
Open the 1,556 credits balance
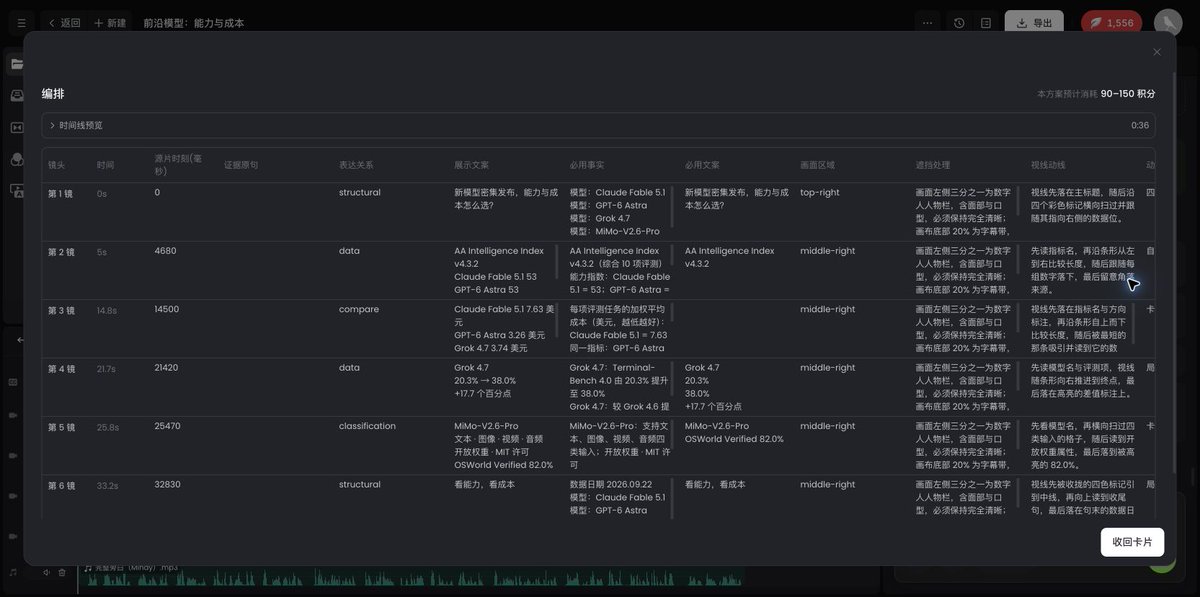tap(1111, 23)
